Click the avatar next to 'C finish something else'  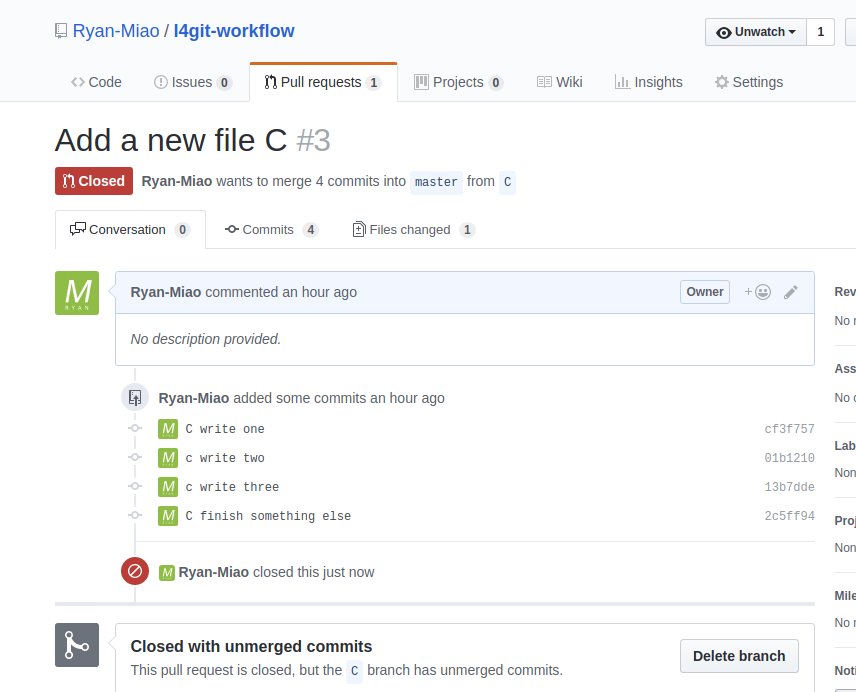point(168,516)
